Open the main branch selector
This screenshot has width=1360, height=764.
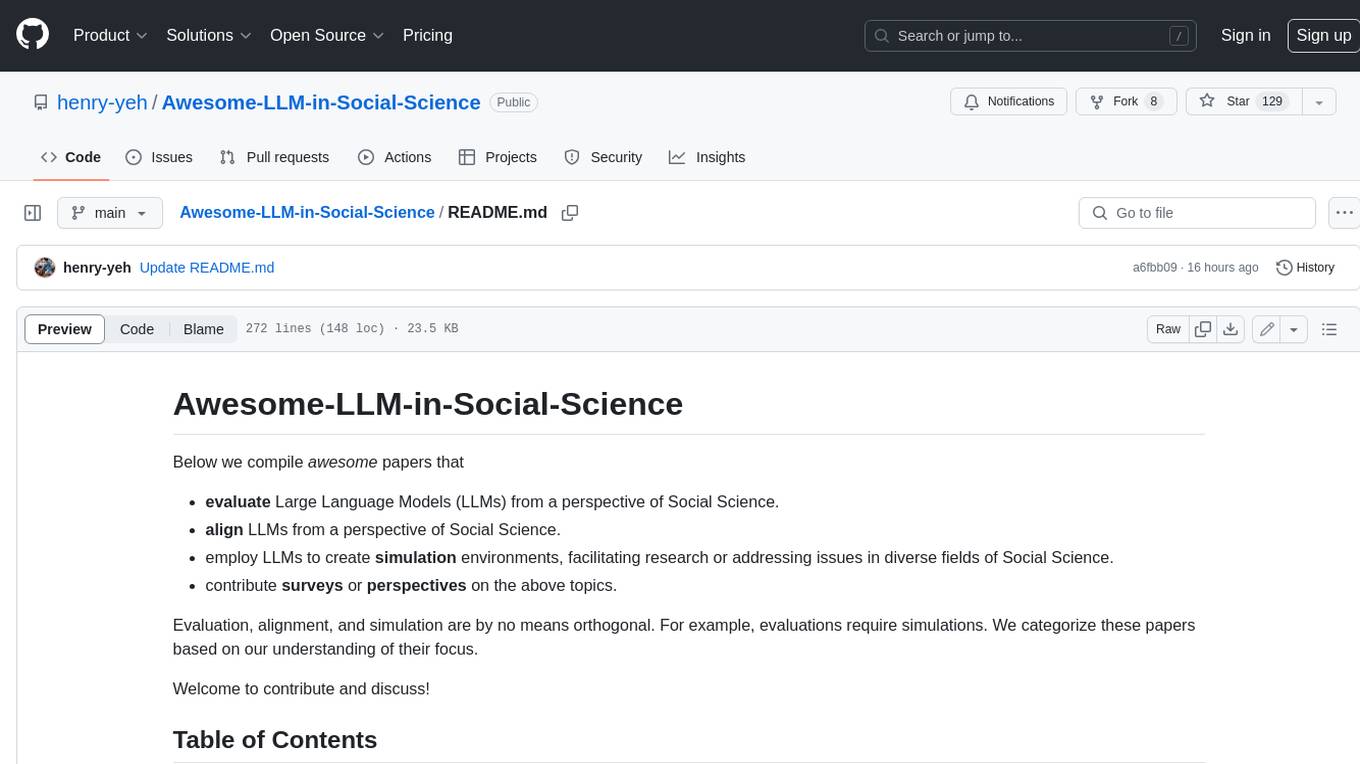(110, 213)
